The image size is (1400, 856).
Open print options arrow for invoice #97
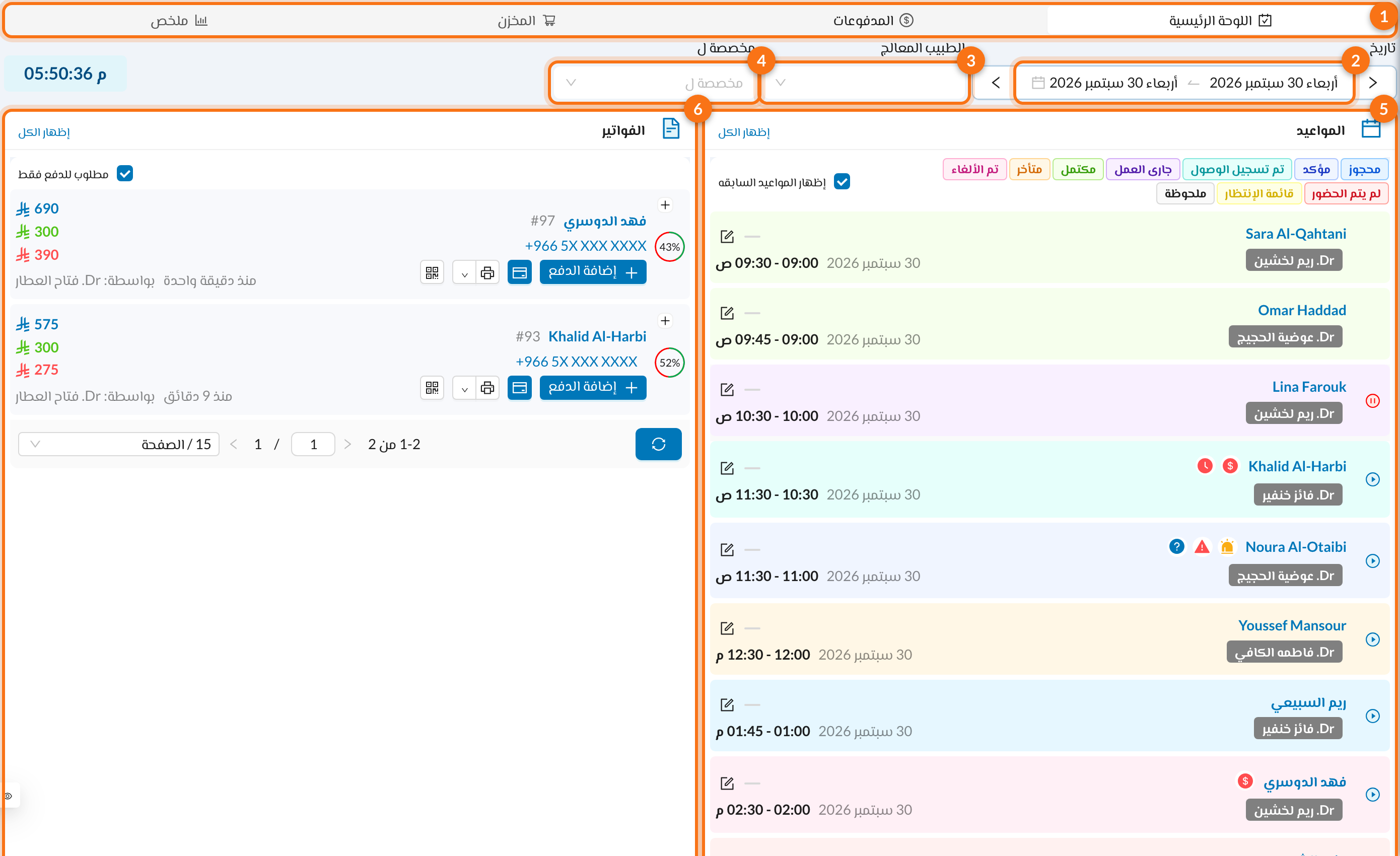464,272
